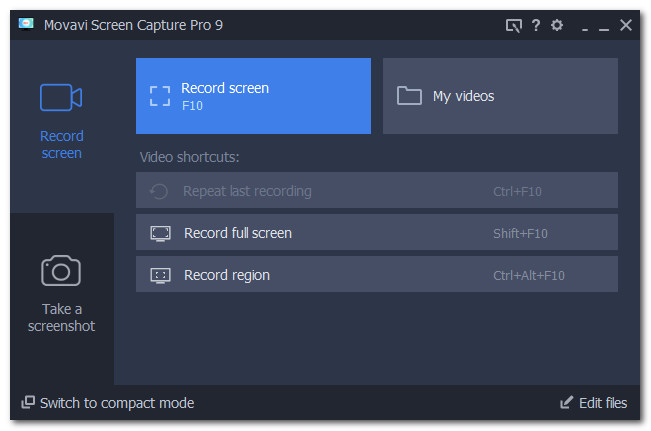Click the repeat arrow icon for last recording

point(159,191)
